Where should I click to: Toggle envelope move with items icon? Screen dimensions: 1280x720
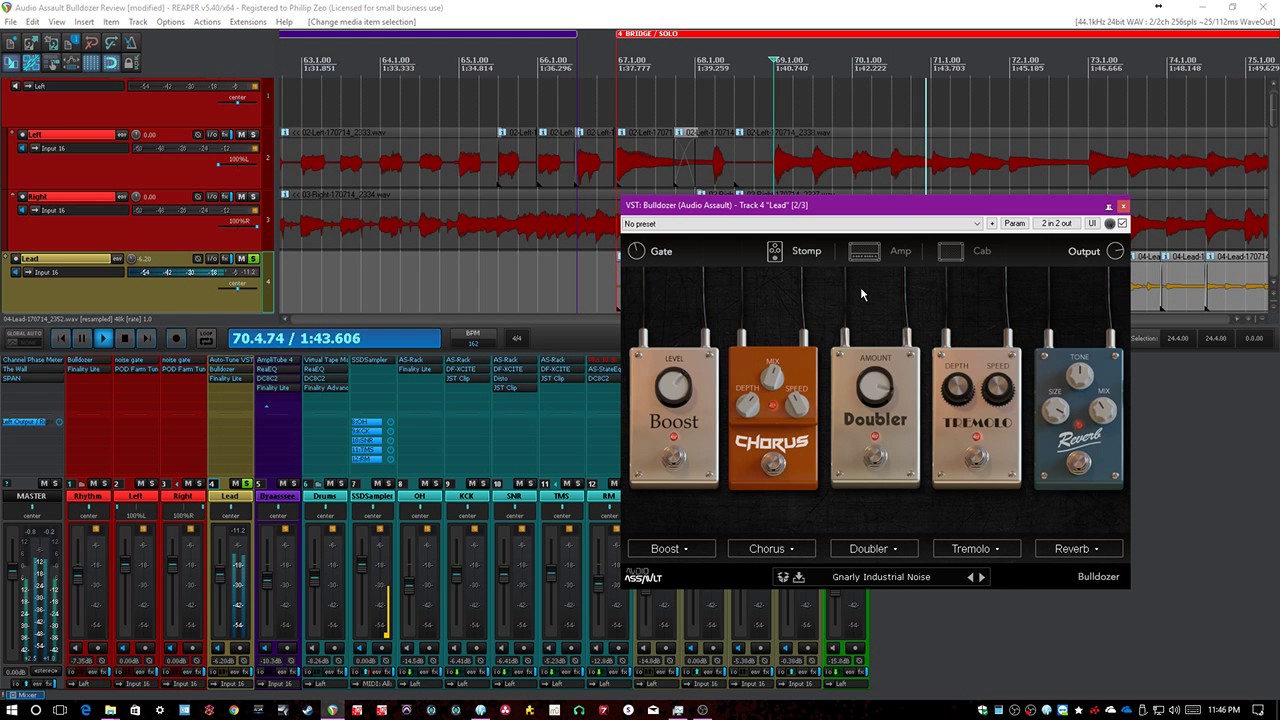pyautogui.click(x=71, y=63)
